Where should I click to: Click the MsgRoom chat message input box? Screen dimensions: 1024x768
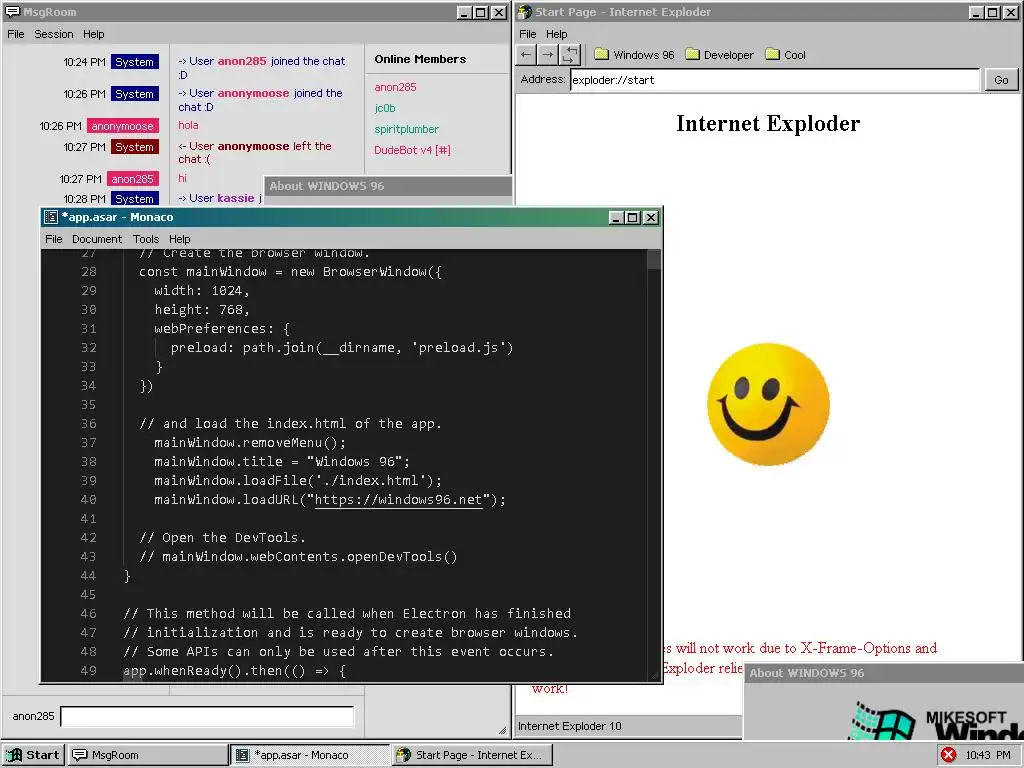pyautogui.click(x=208, y=716)
